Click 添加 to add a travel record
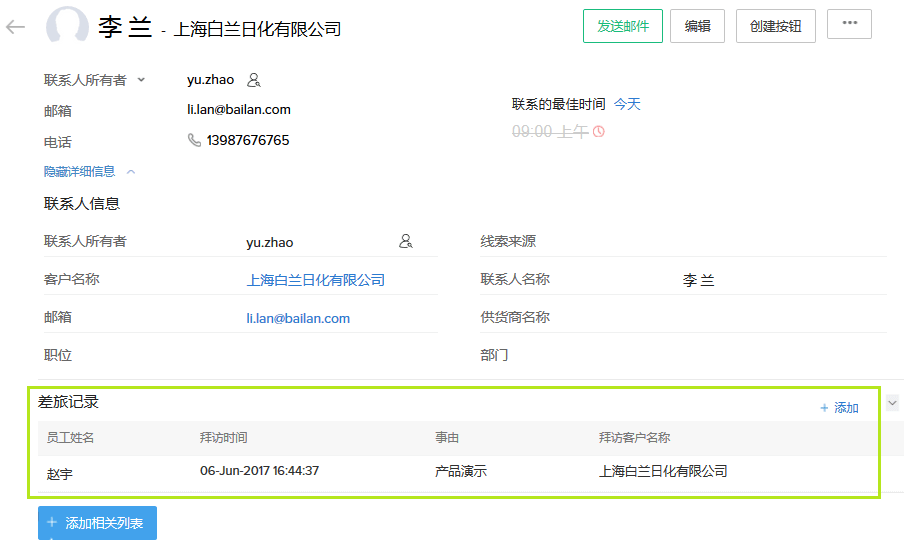The height and width of the screenshot is (545, 904). tap(839, 407)
